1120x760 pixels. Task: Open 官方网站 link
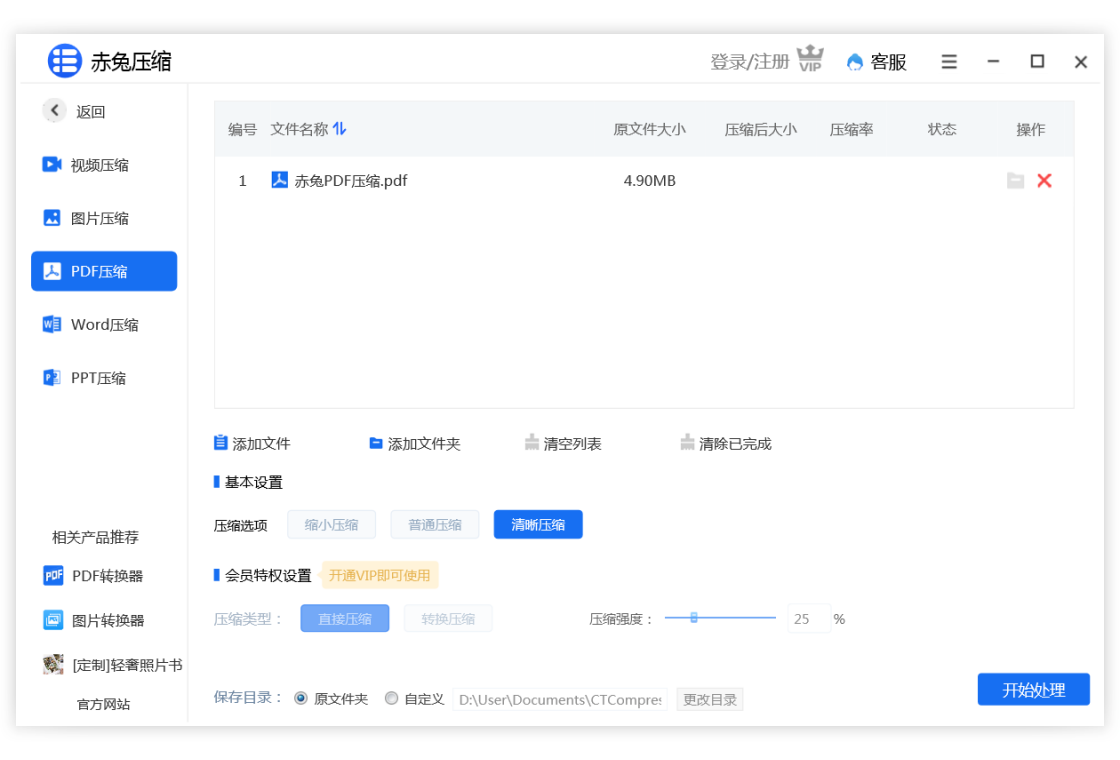(x=104, y=704)
